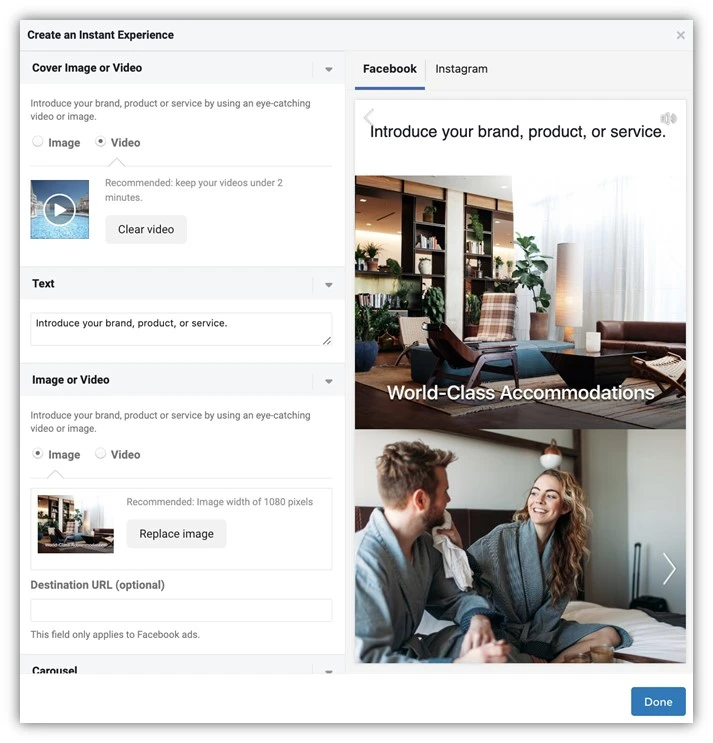Click the lounge image thumbnail
713x743 pixels.
pyautogui.click(x=76, y=524)
